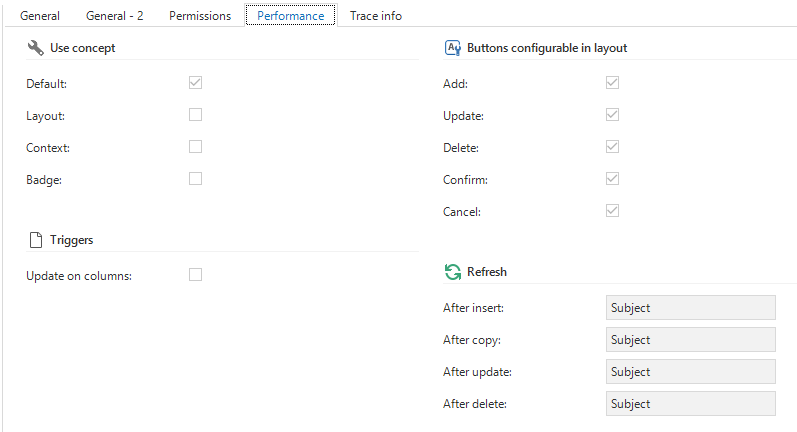Open the After insert refresh field
Viewport: 797px width, 432px height.
[690, 308]
